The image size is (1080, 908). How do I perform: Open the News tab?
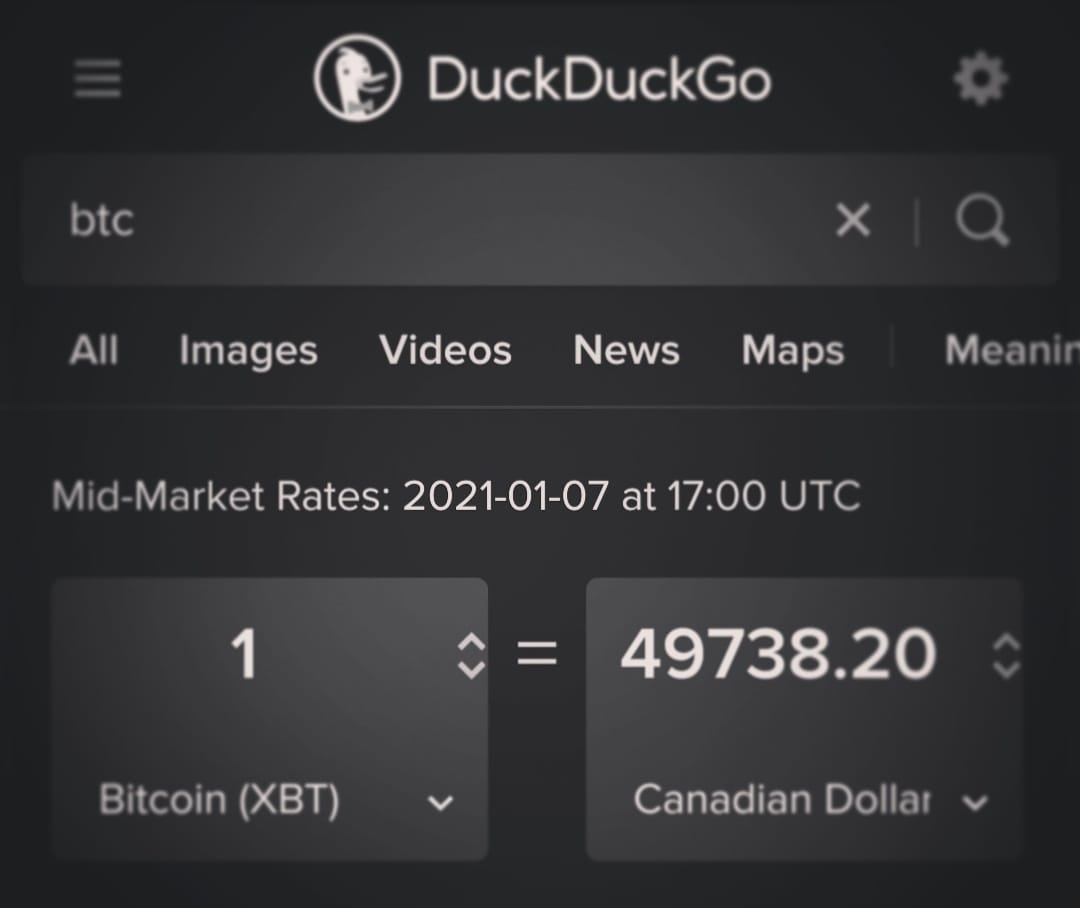click(x=626, y=351)
